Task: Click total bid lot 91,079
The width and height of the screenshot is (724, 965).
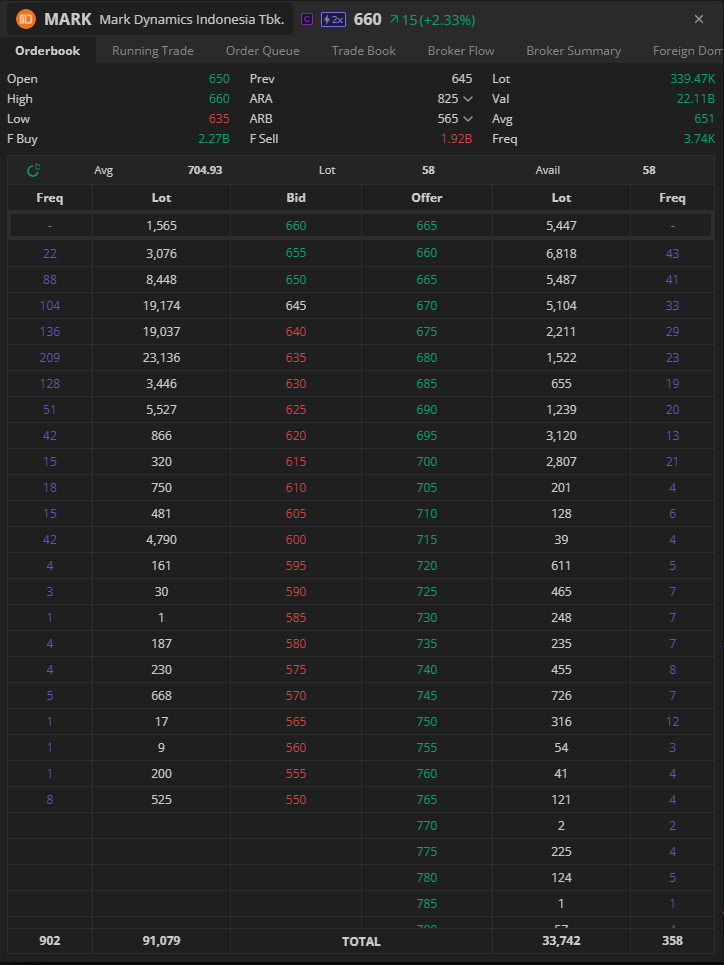Action: pyautogui.click(x=161, y=940)
